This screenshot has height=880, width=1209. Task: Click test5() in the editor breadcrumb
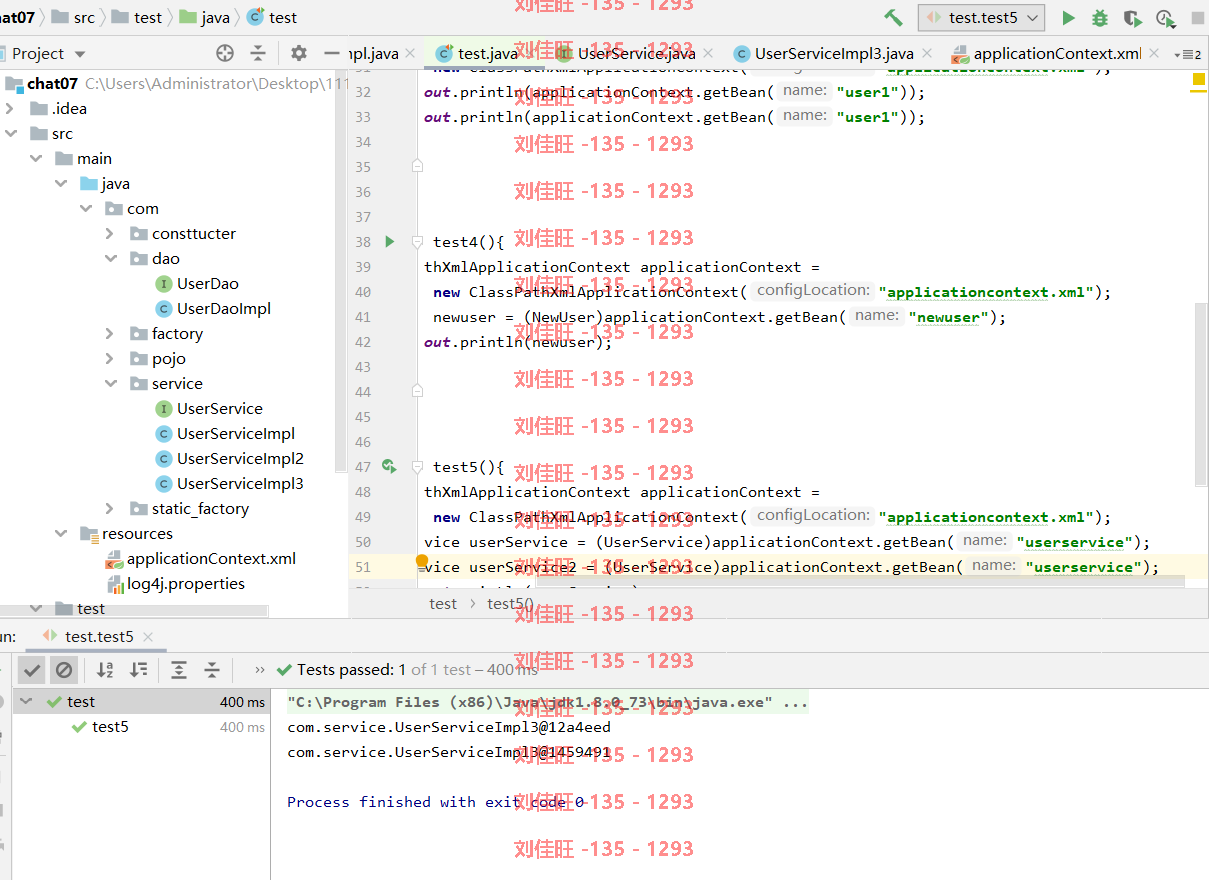510,604
